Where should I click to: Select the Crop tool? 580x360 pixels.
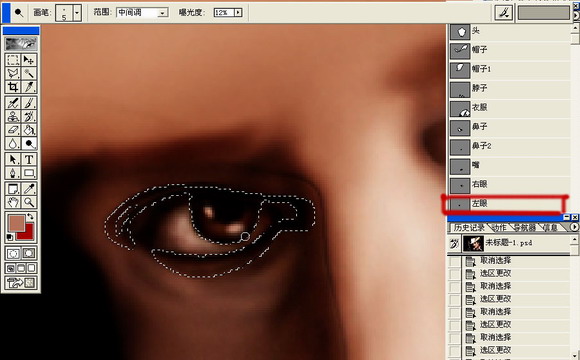(13, 87)
